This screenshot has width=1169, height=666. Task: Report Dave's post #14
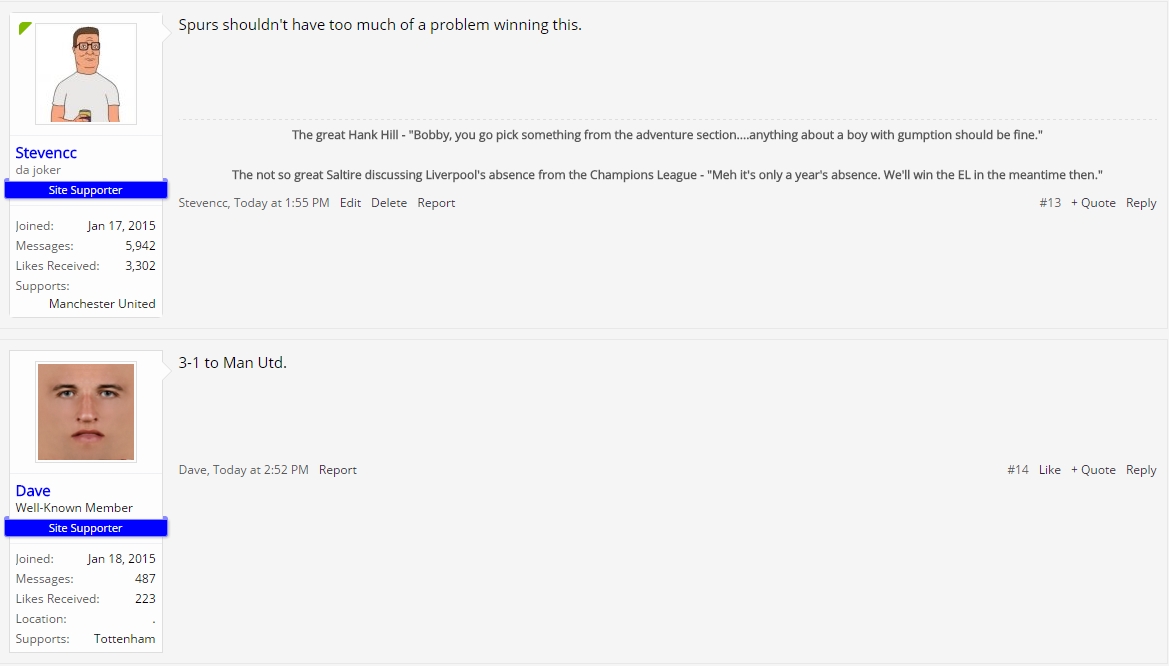pyautogui.click(x=338, y=470)
